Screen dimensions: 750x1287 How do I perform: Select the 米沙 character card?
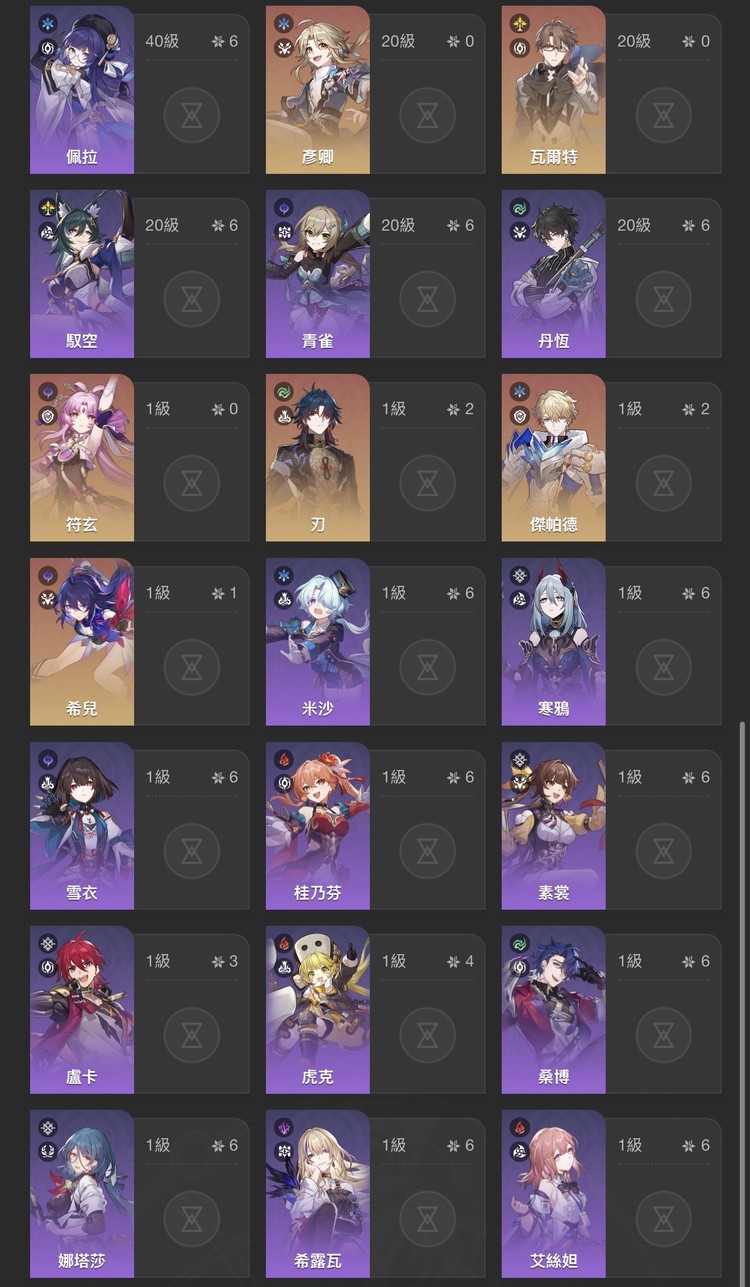coord(375,642)
